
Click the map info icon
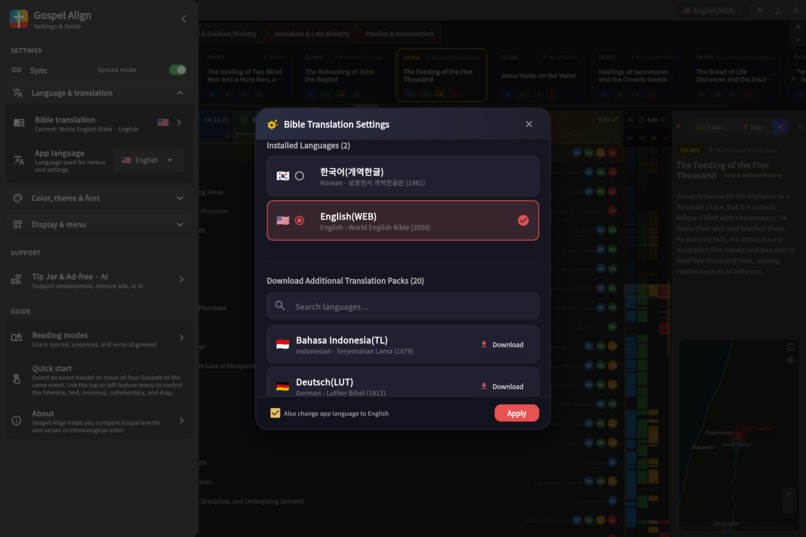tap(790, 347)
